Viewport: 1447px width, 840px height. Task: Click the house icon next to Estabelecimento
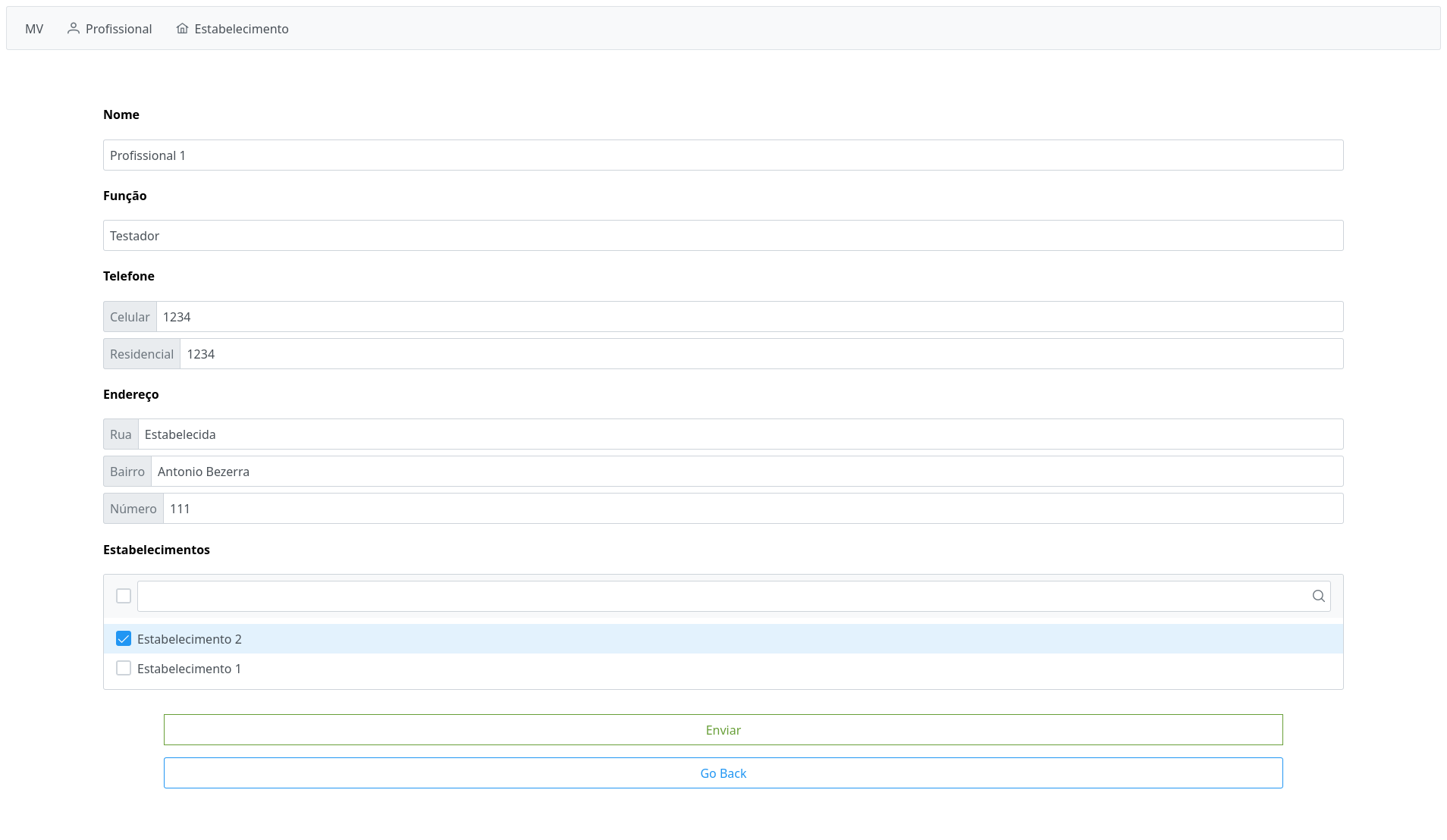182,28
